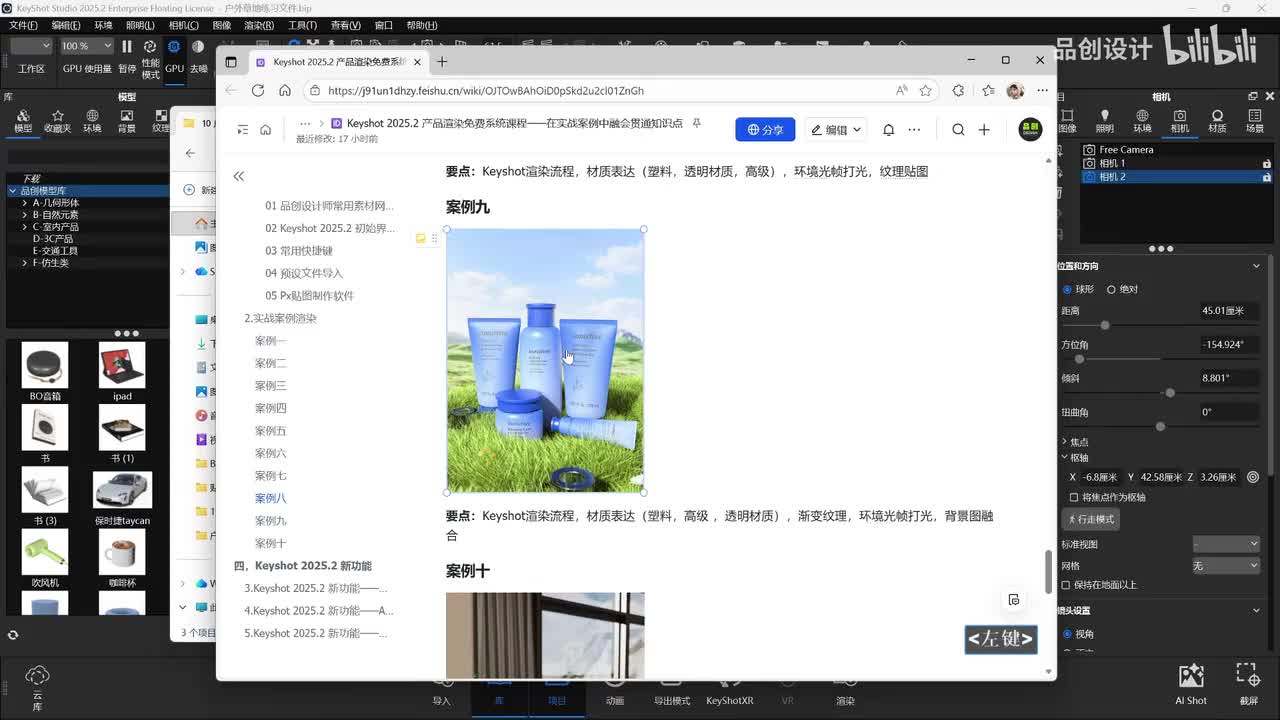Select the 绝对 absolute radio button
1280x720 pixels.
tap(1111, 289)
